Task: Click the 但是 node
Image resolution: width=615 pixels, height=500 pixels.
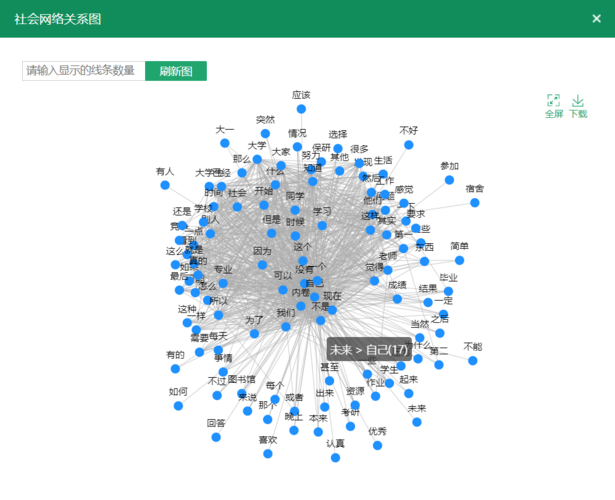Action: coord(271,233)
